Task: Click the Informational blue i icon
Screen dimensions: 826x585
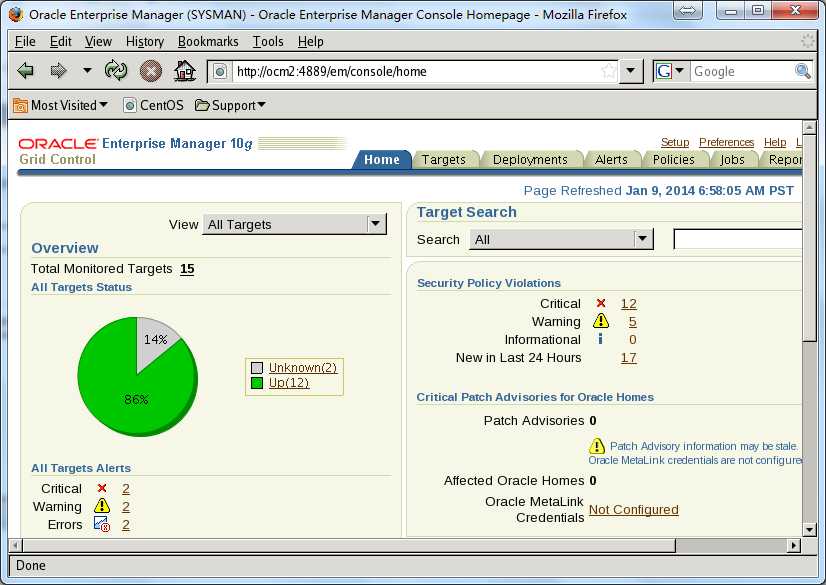Action: point(600,339)
